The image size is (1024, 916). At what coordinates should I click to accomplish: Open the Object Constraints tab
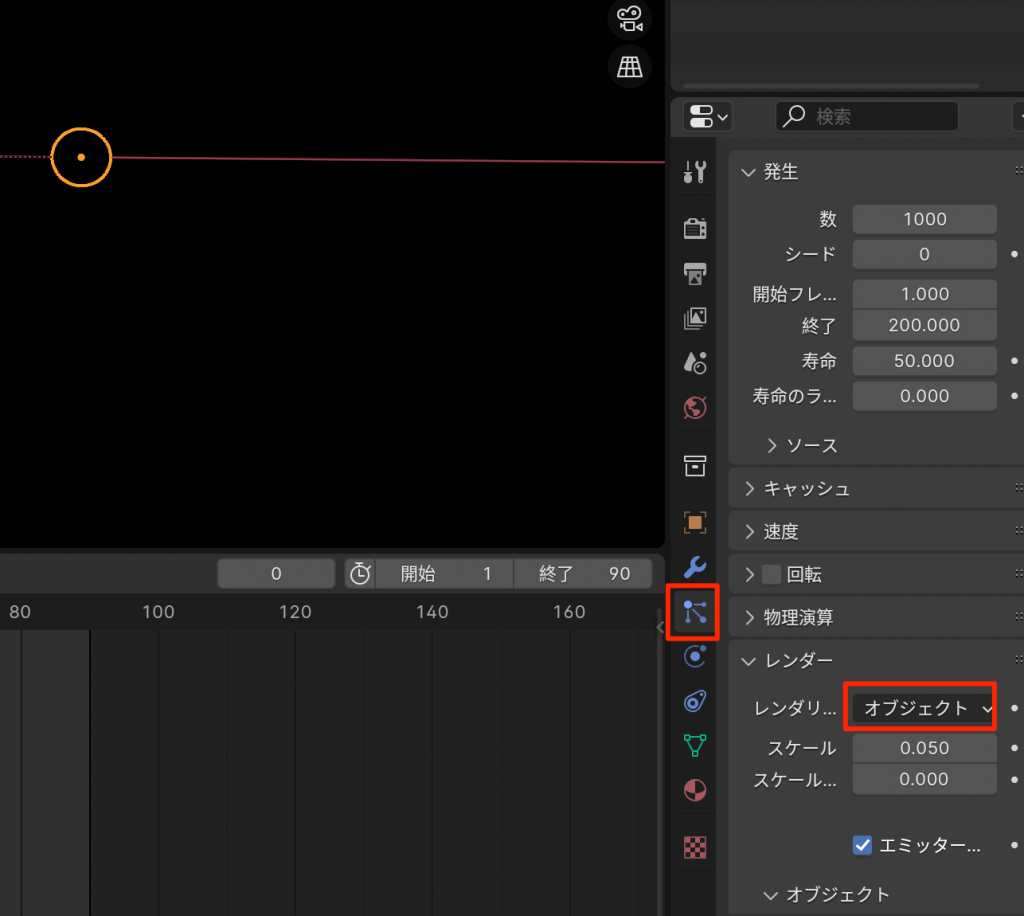[694, 701]
